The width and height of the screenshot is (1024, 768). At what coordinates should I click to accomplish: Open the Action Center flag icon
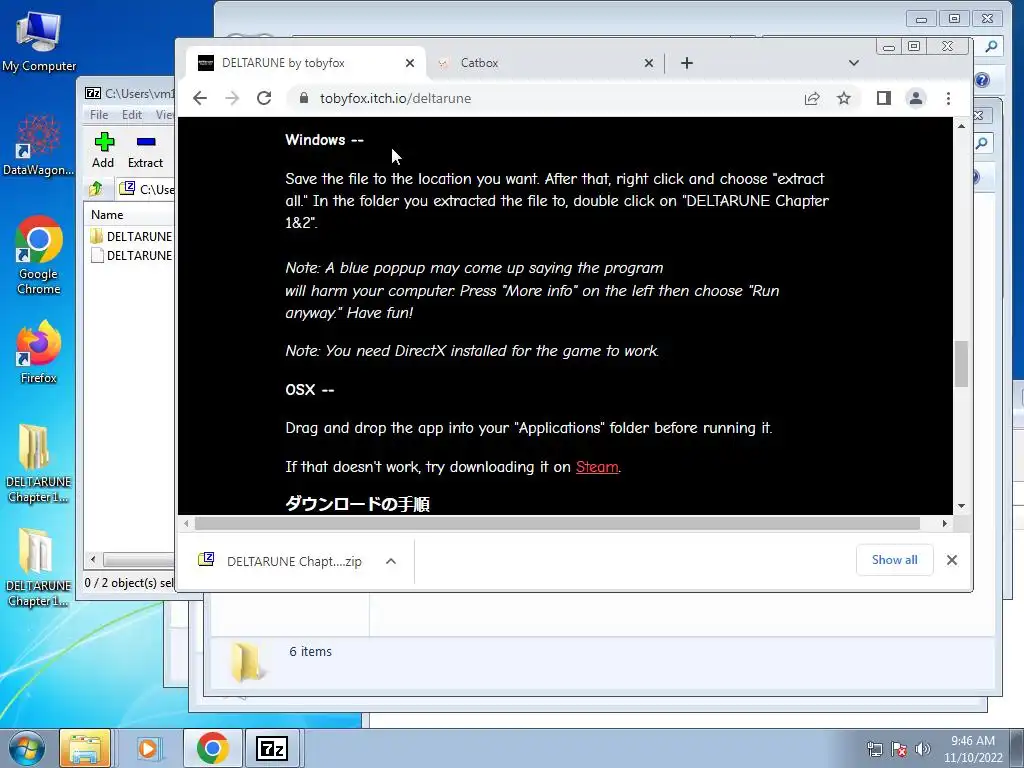pyautogui.click(x=899, y=748)
